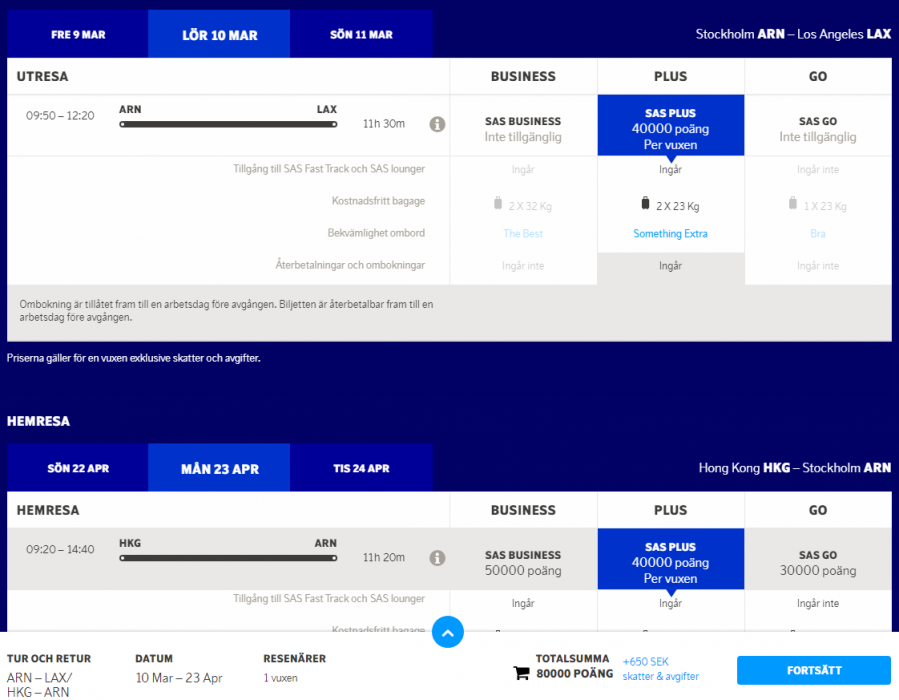
Task: Open The Best comfort link
Action: pos(523,234)
